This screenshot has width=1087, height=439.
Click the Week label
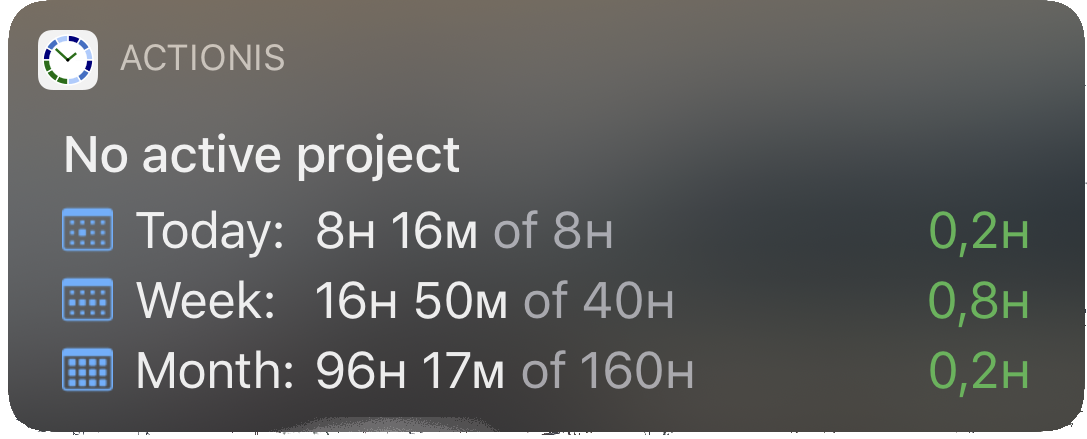pyautogui.click(x=205, y=300)
